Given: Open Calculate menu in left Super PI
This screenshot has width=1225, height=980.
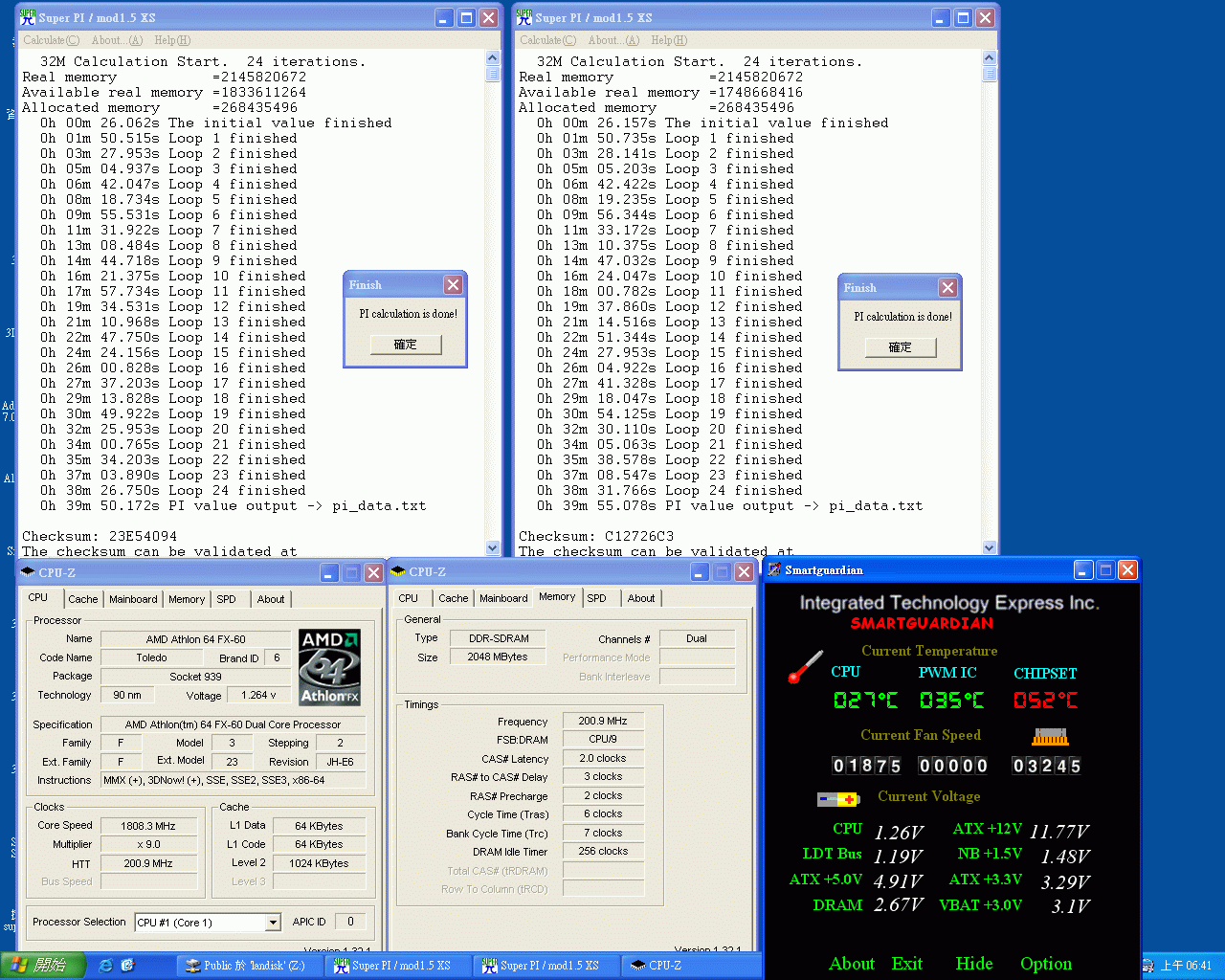Looking at the screenshot, I should pos(52,40).
